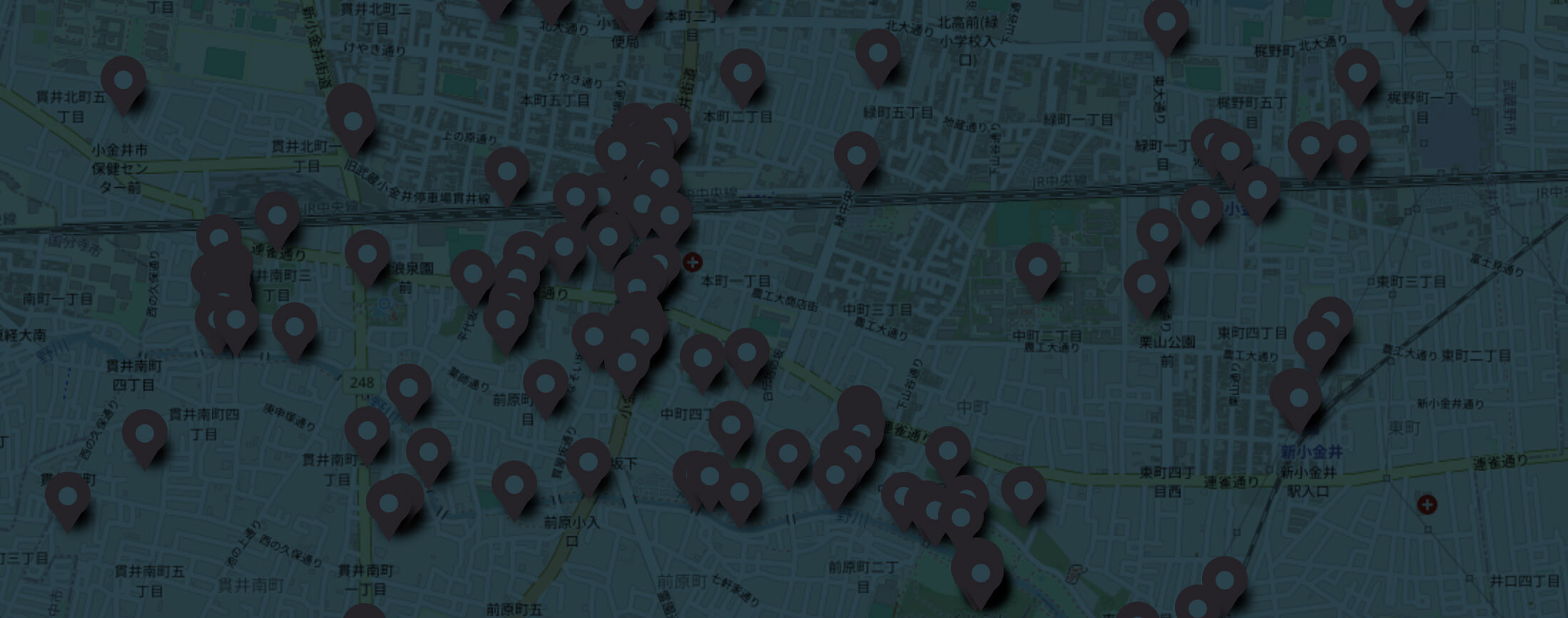Click the 栗山公園前 label
This screenshot has height=618, width=1568.
[1166, 351]
